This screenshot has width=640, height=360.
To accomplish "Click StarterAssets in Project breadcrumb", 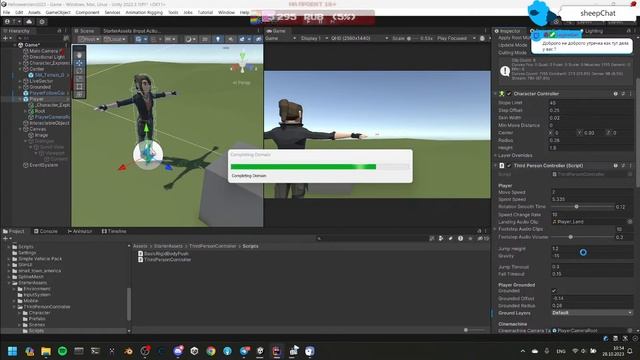I will tap(168, 246).
